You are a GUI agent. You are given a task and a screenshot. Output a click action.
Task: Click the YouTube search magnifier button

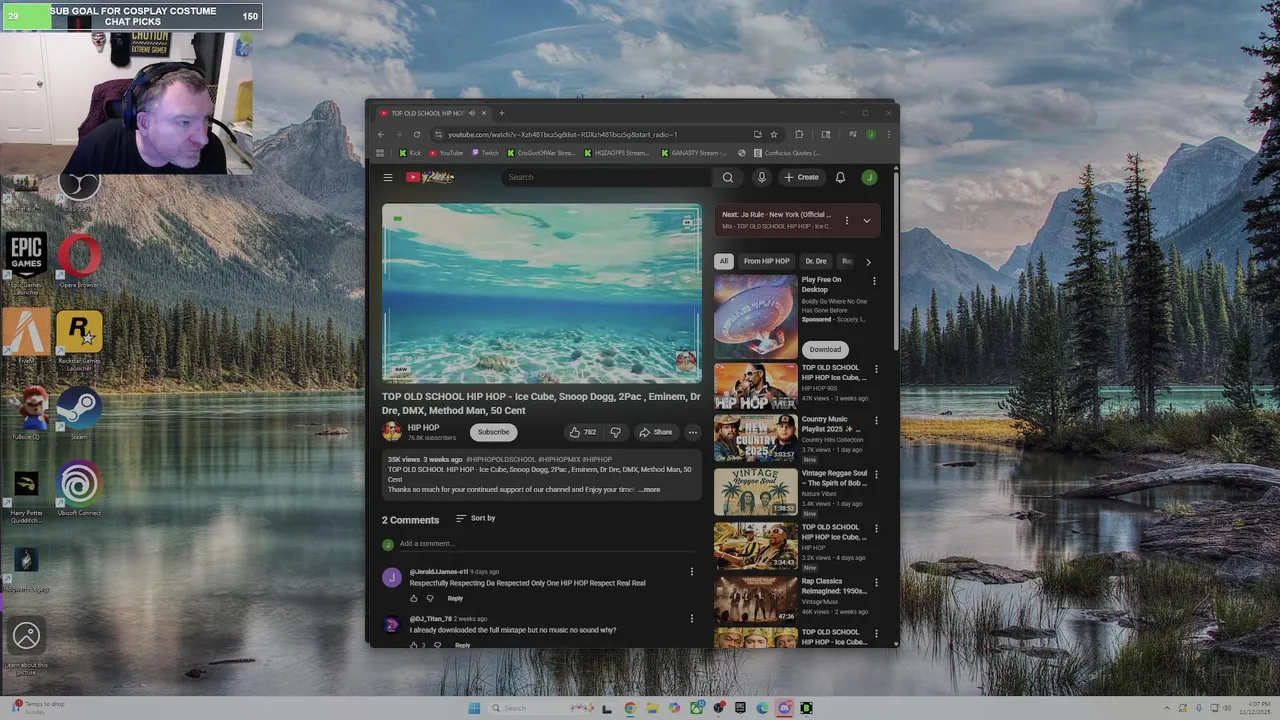click(x=728, y=177)
